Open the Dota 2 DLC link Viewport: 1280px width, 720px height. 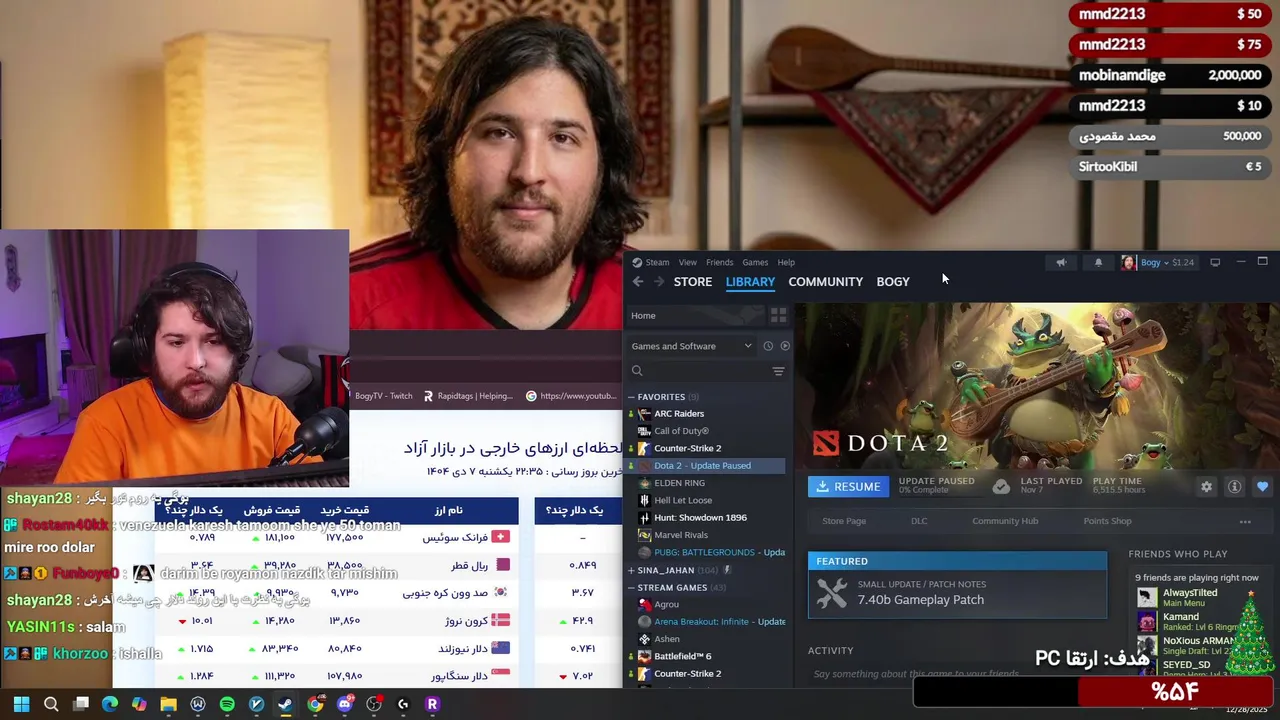[919, 521]
